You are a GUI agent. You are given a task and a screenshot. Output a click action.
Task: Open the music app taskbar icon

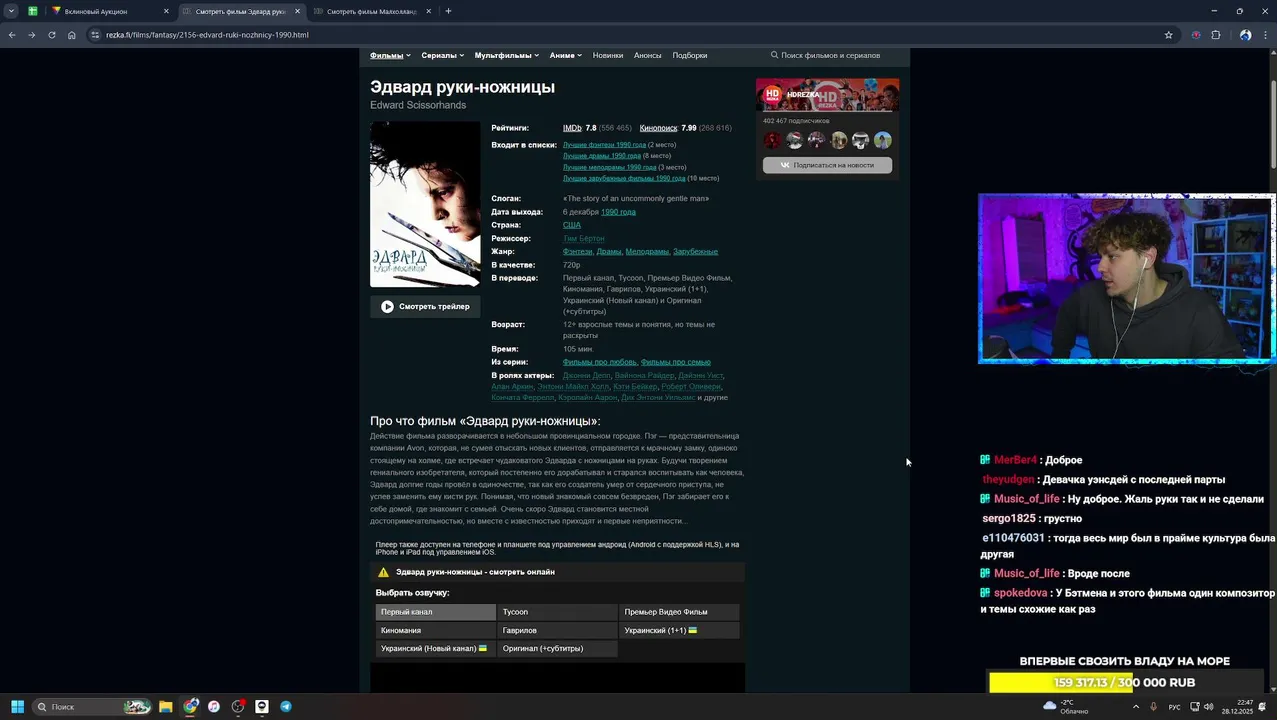pos(214,706)
